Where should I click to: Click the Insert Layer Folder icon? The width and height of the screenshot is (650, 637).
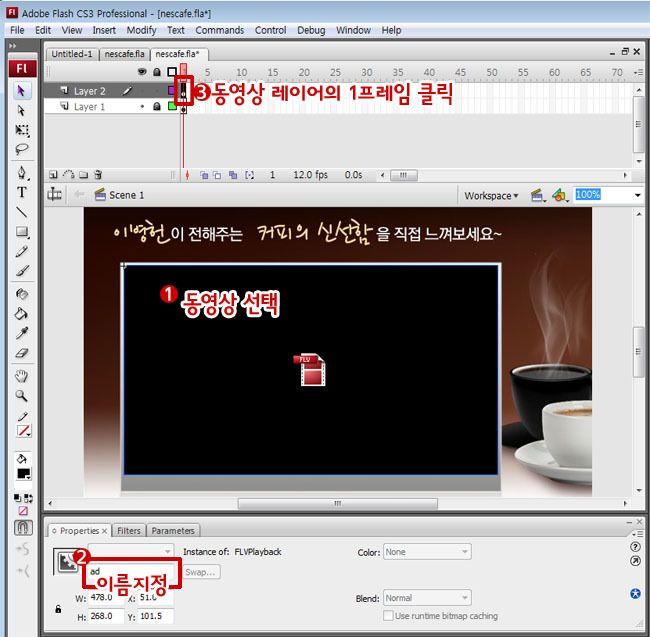pos(83,175)
